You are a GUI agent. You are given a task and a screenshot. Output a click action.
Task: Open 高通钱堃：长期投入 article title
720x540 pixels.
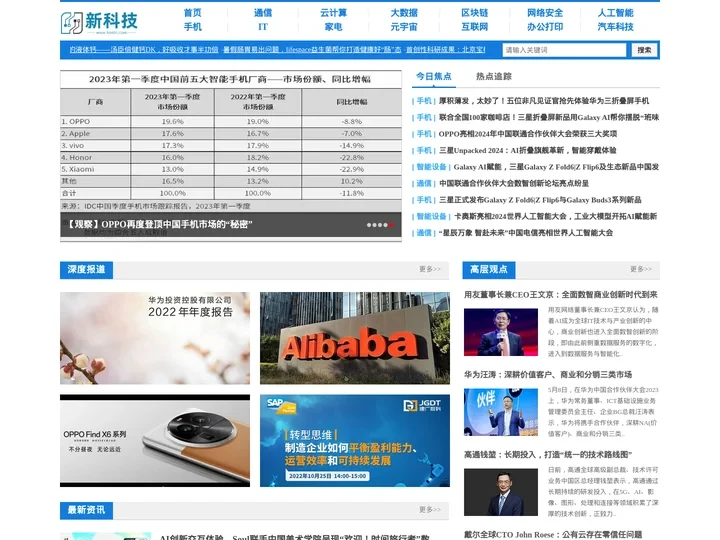[x=548, y=455]
